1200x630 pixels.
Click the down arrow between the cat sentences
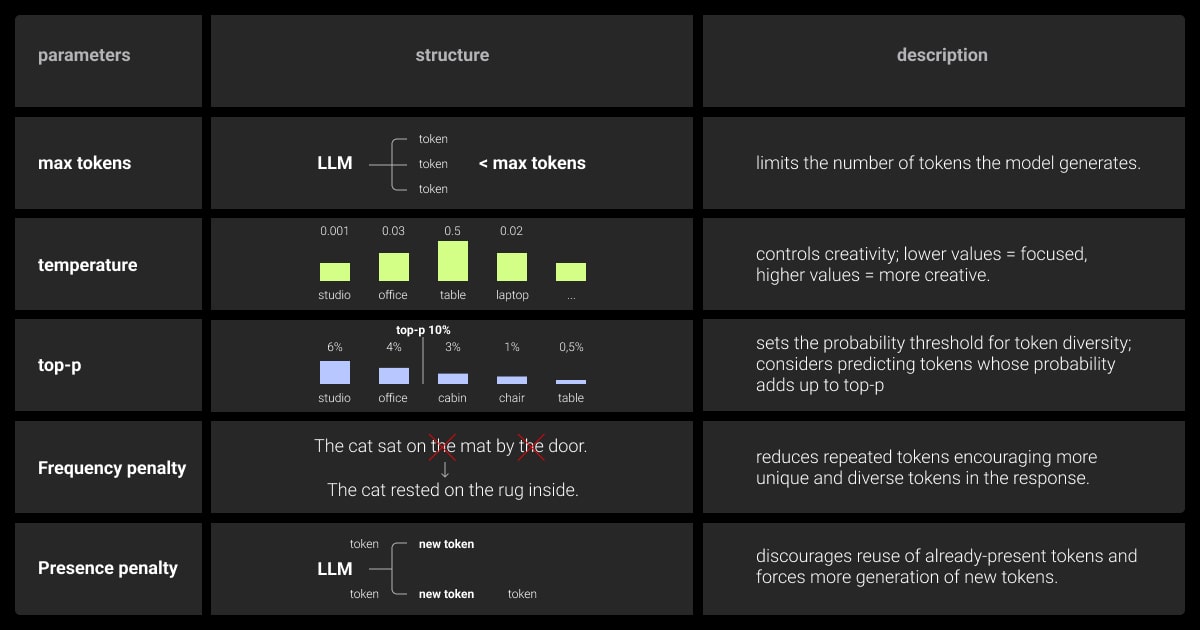tap(445, 469)
